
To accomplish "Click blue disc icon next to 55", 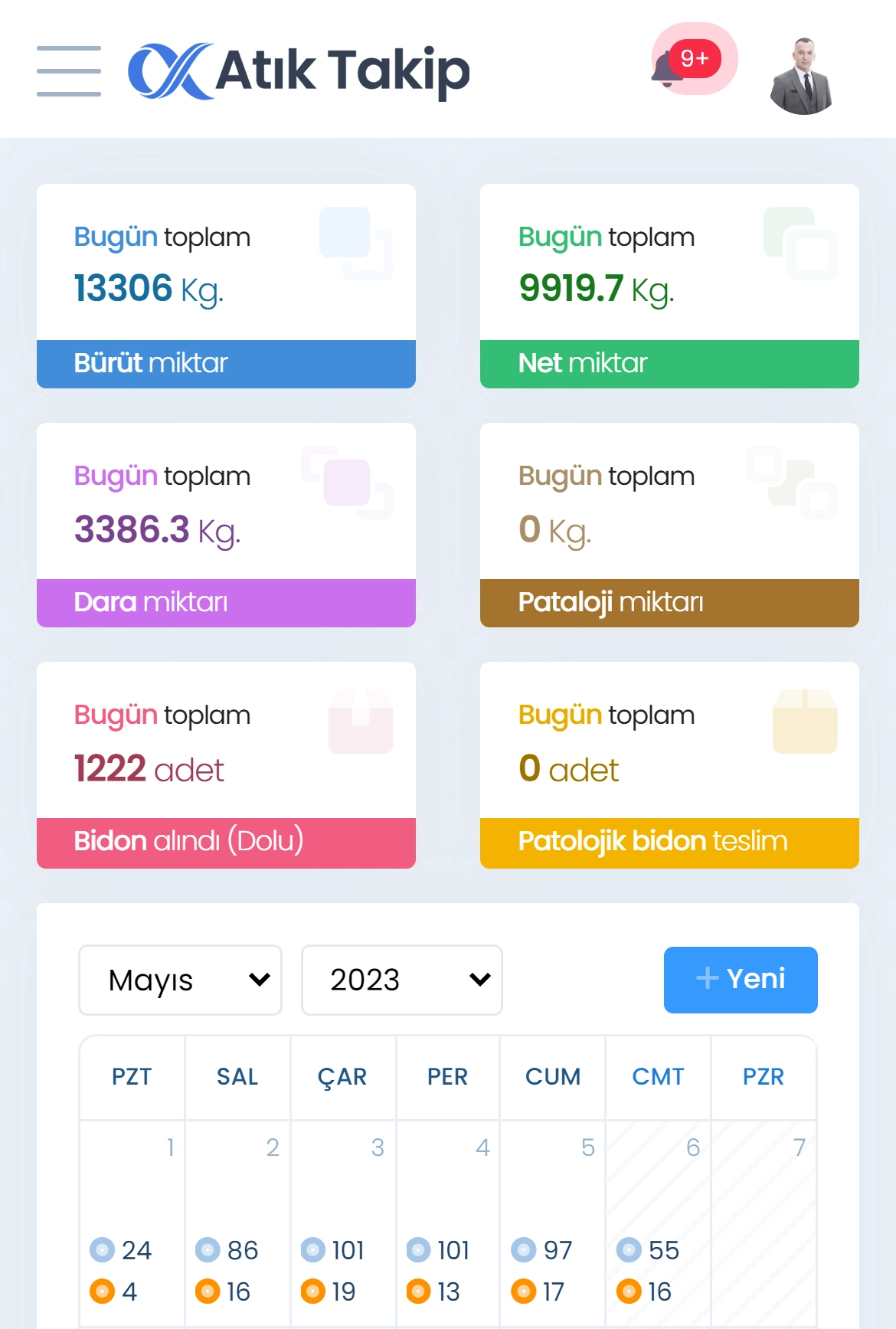I will point(629,1250).
